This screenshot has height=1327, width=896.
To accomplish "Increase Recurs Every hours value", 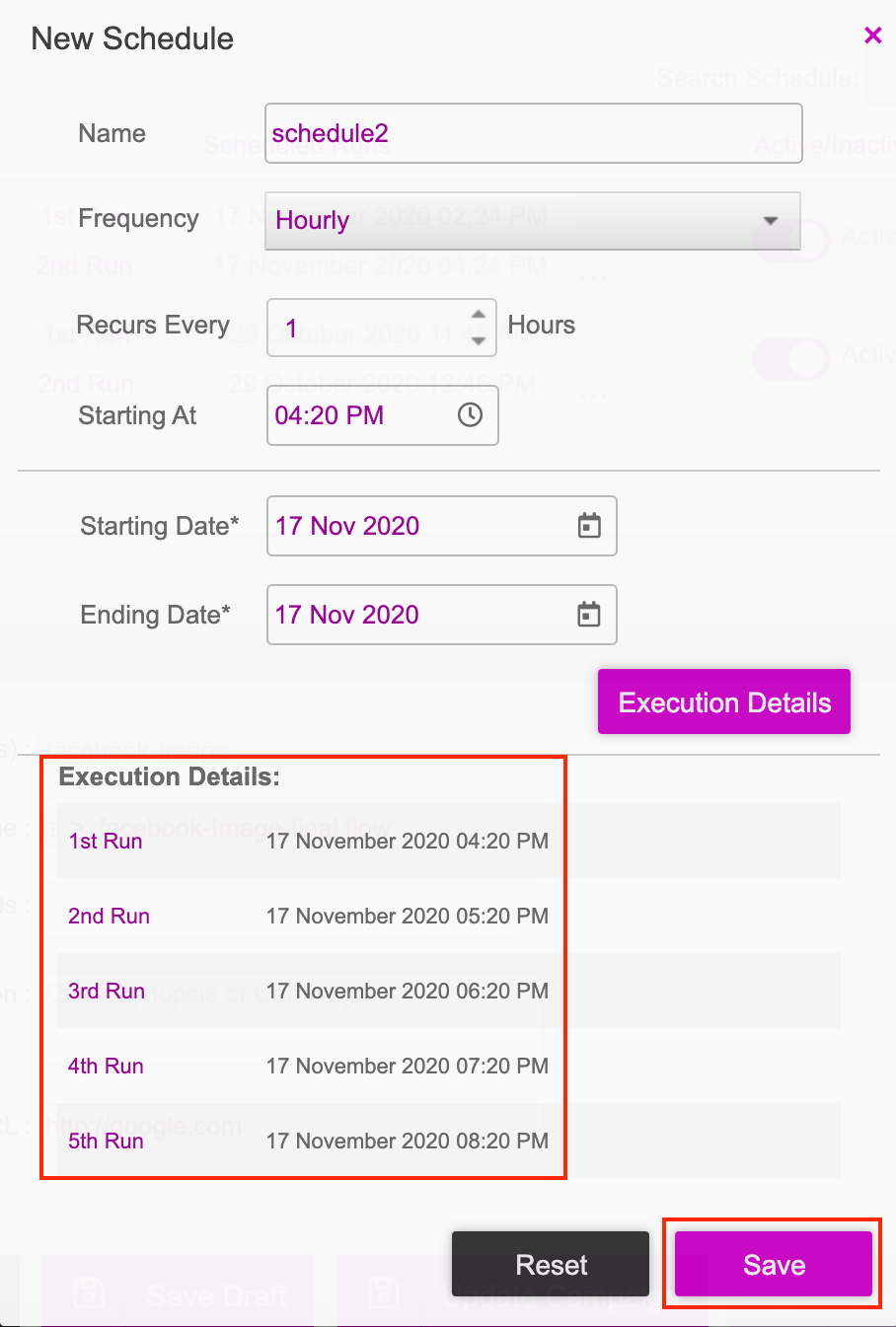I will [x=479, y=315].
